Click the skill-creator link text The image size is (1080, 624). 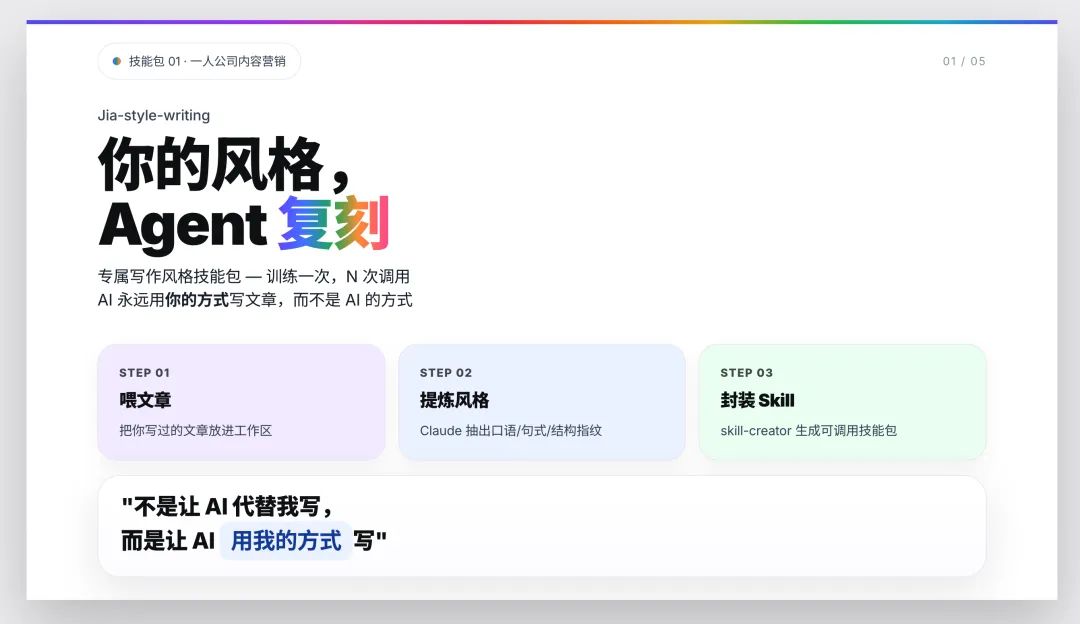751,430
